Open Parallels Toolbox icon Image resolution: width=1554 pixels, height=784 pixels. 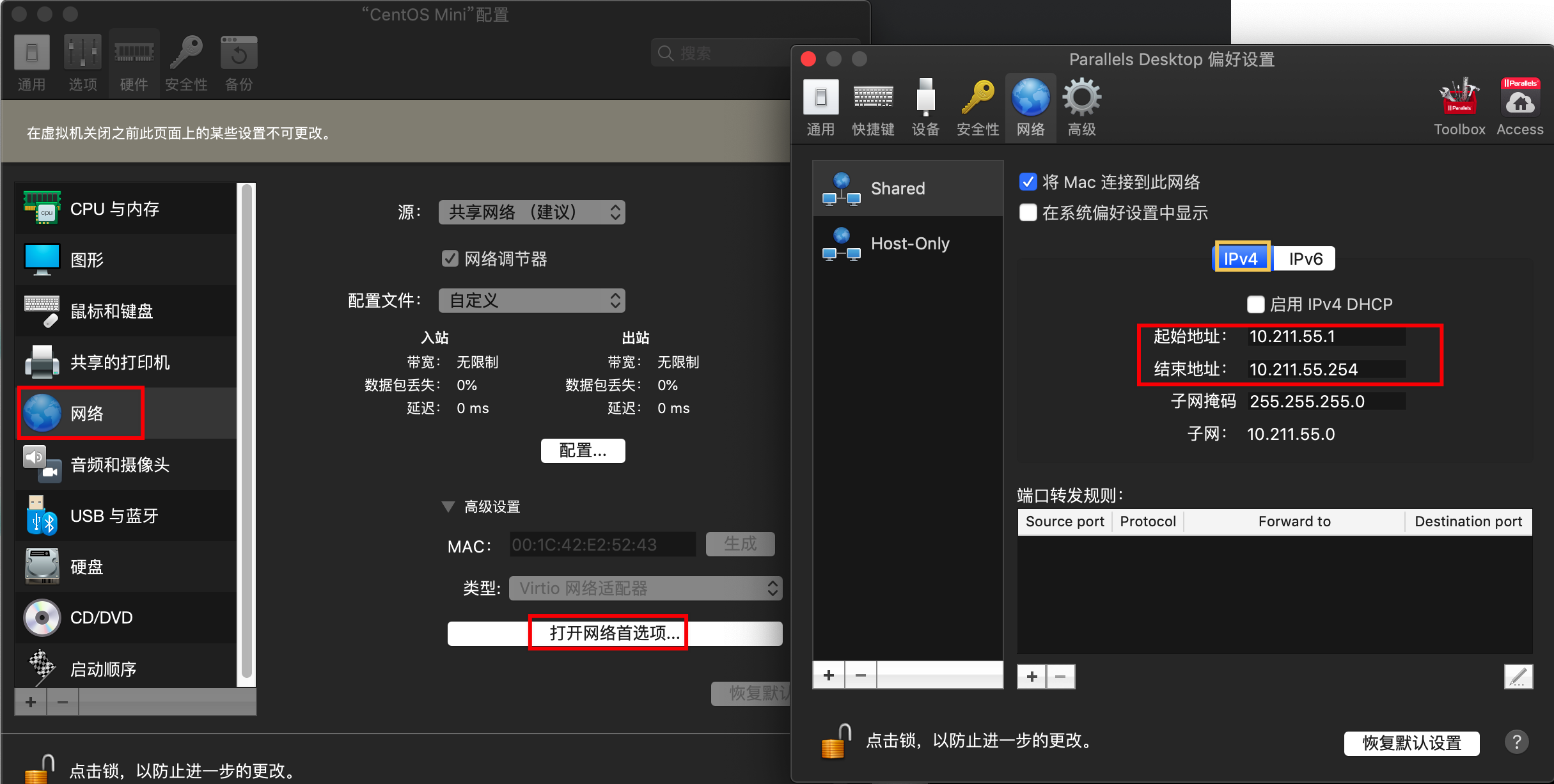point(1459,107)
